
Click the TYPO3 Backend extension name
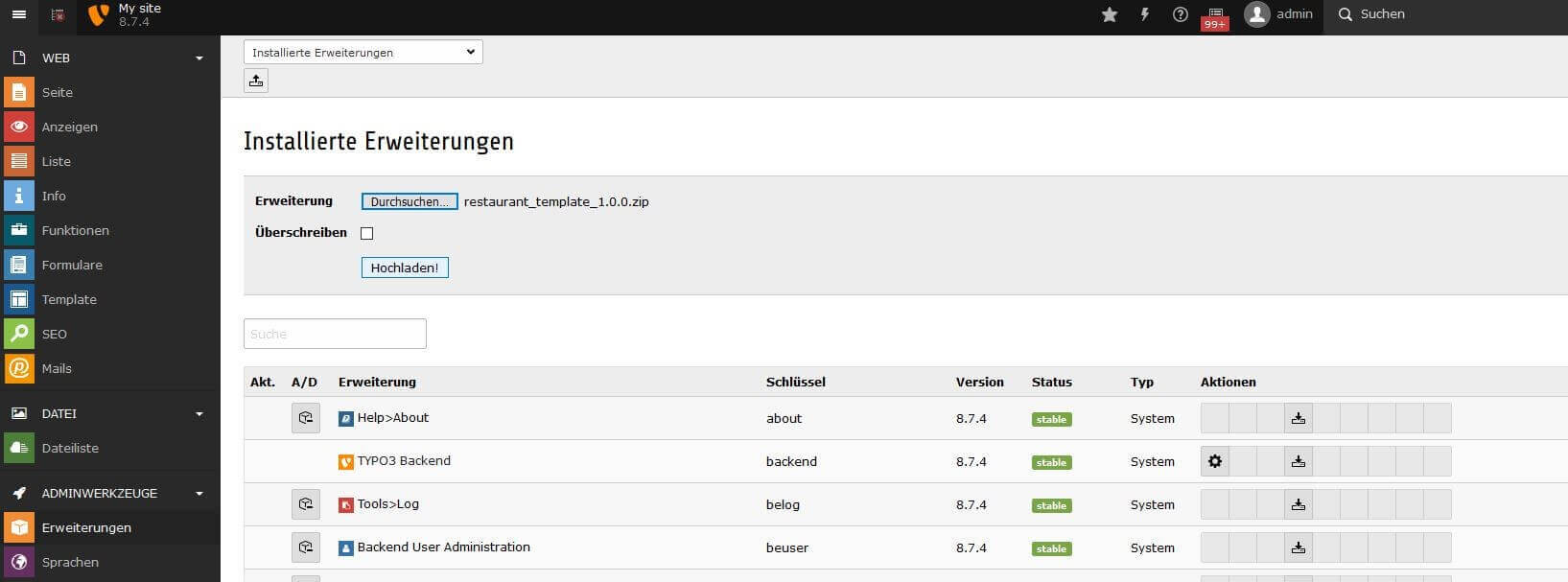point(404,461)
